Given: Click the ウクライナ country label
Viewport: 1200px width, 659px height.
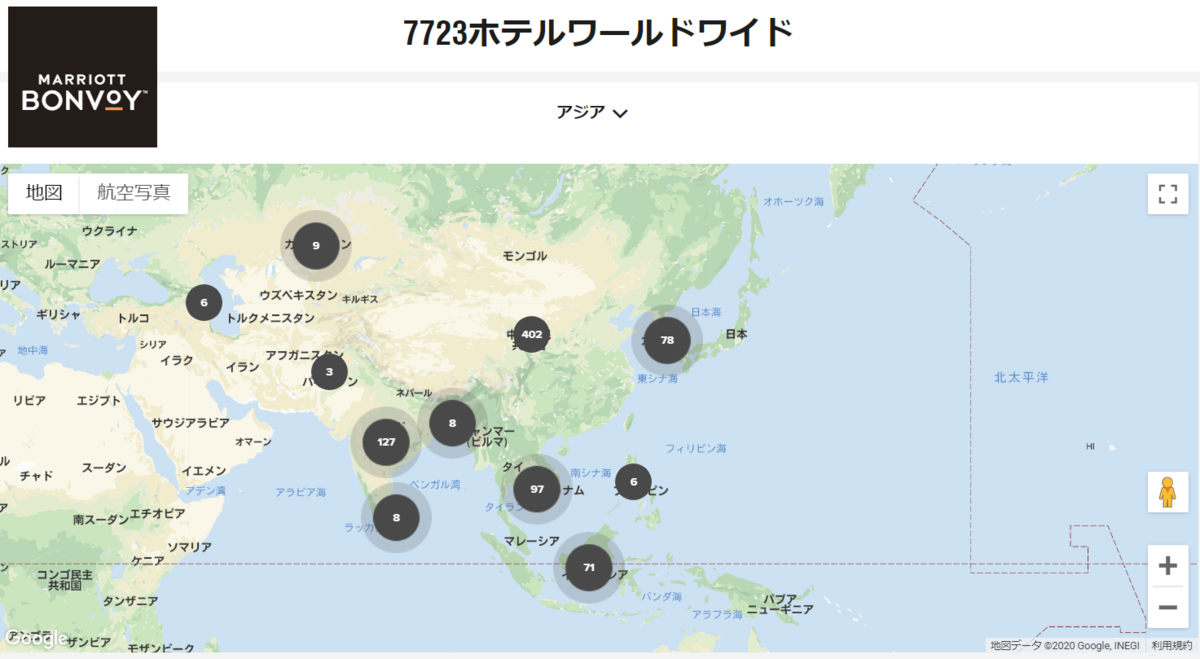Looking at the screenshot, I should point(110,230).
